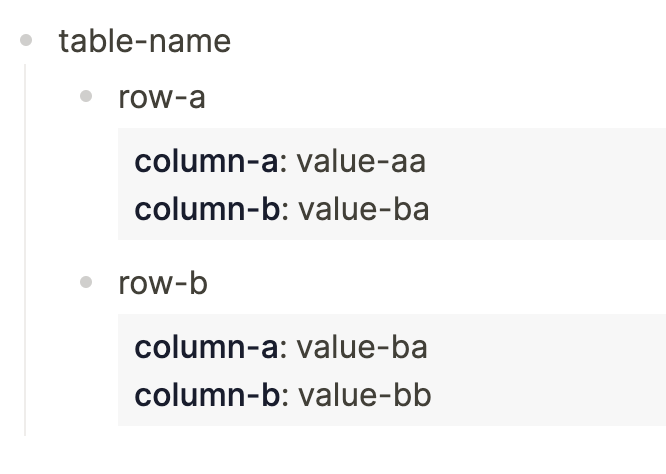Place cursor at end of table-name

point(232,41)
